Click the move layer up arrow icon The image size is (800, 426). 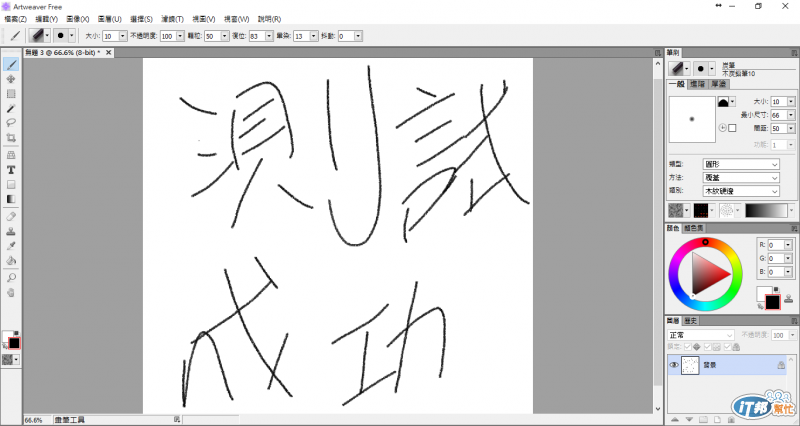tap(674, 419)
